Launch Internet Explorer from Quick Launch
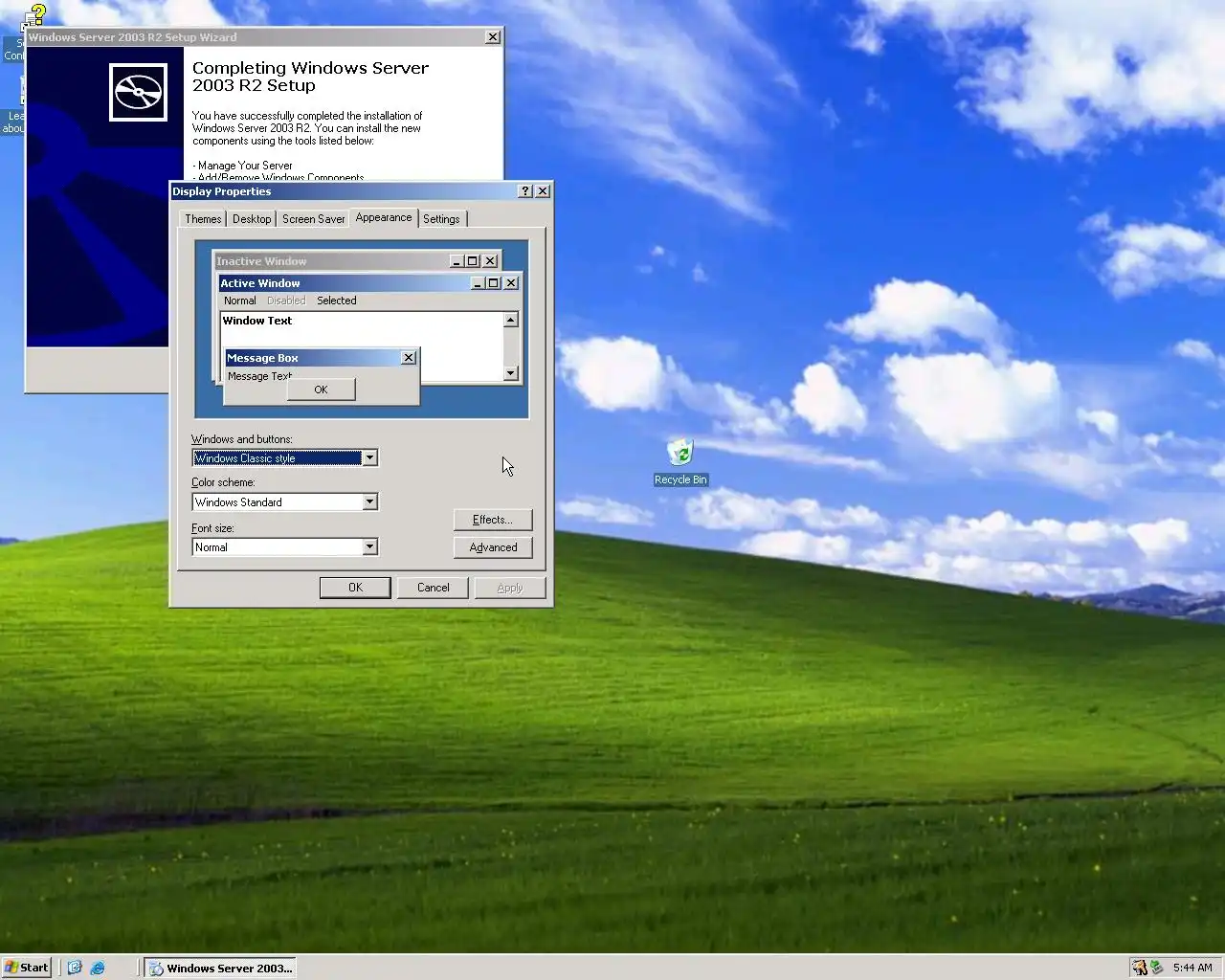This screenshot has height=980, width=1225. [98, 968]
